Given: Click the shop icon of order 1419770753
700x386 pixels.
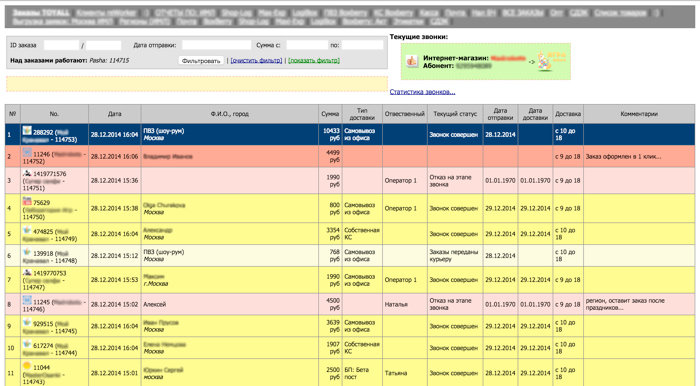Looking at the screenshot, I should (x=27, y=272).
